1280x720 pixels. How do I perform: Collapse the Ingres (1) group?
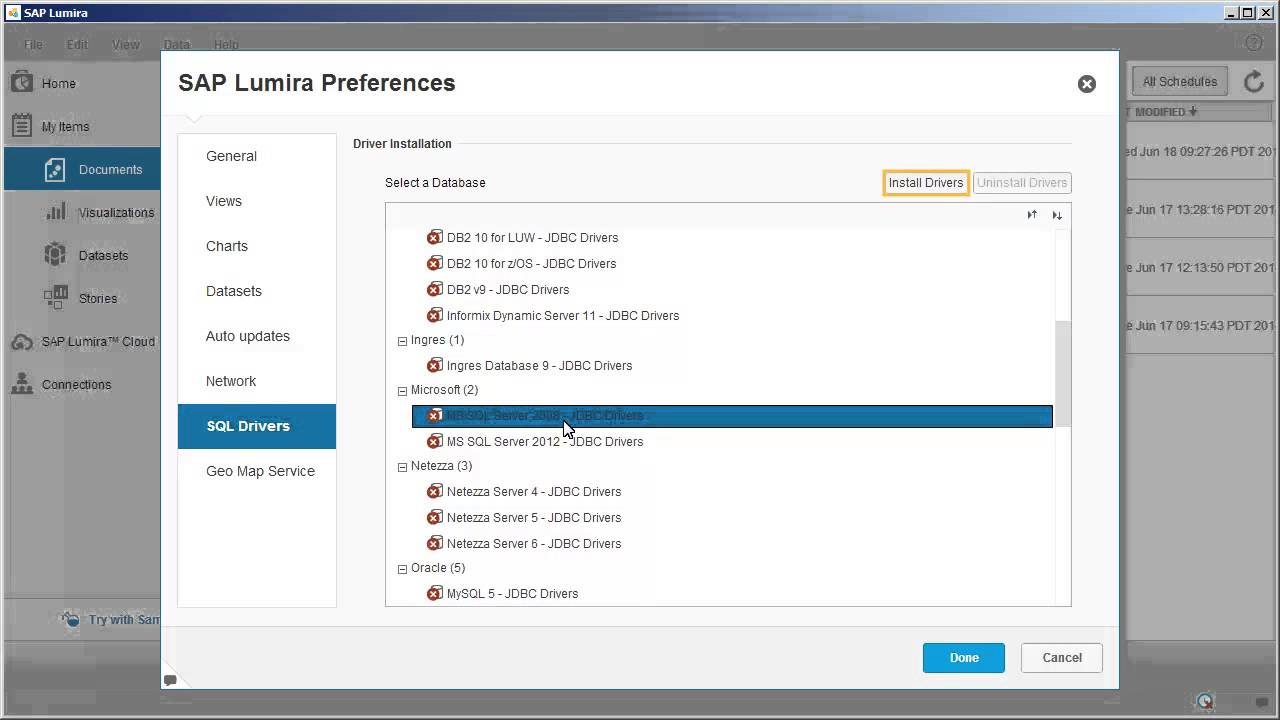coord(402,341)
